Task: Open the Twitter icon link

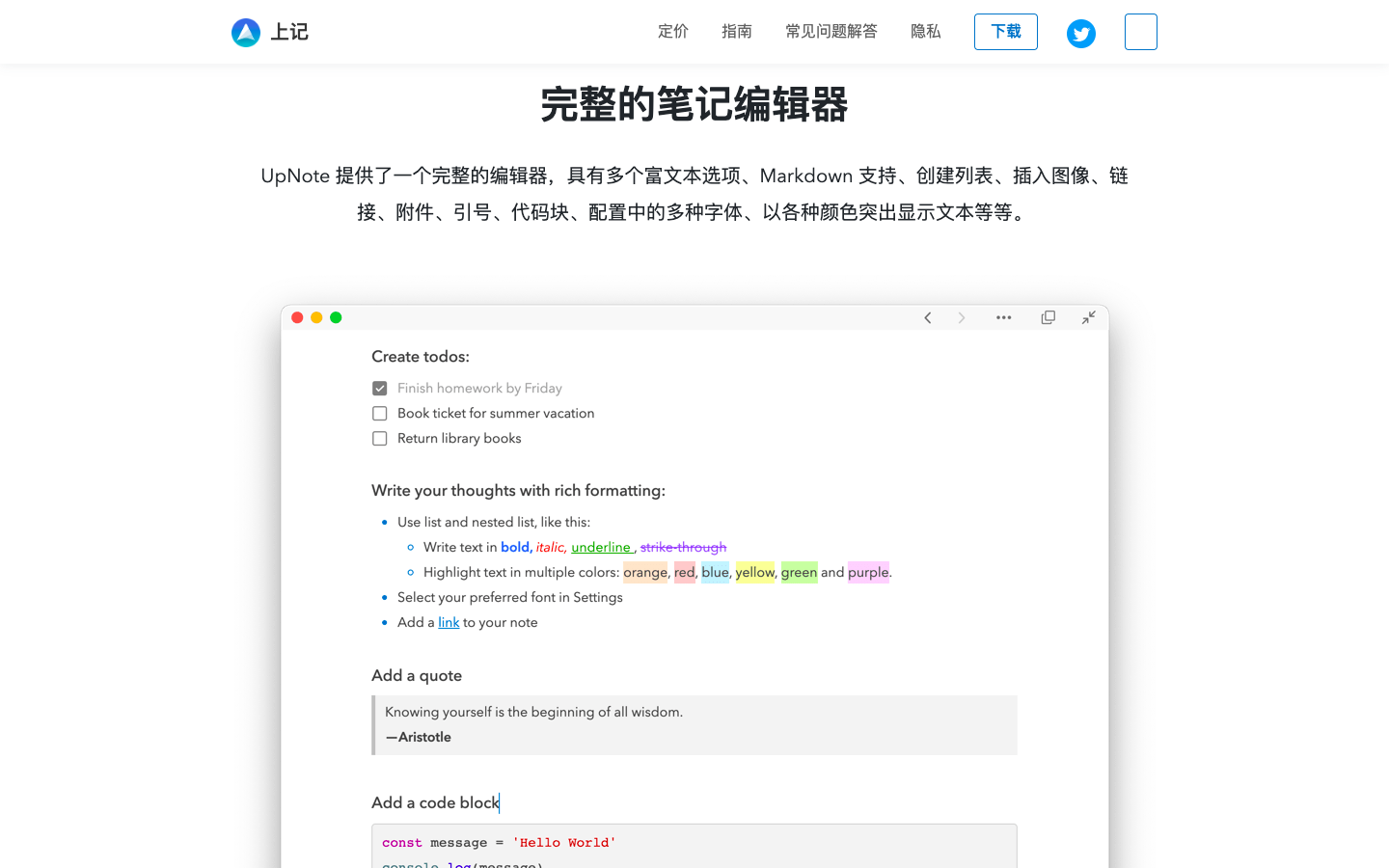Action: tap(1081, 34)
